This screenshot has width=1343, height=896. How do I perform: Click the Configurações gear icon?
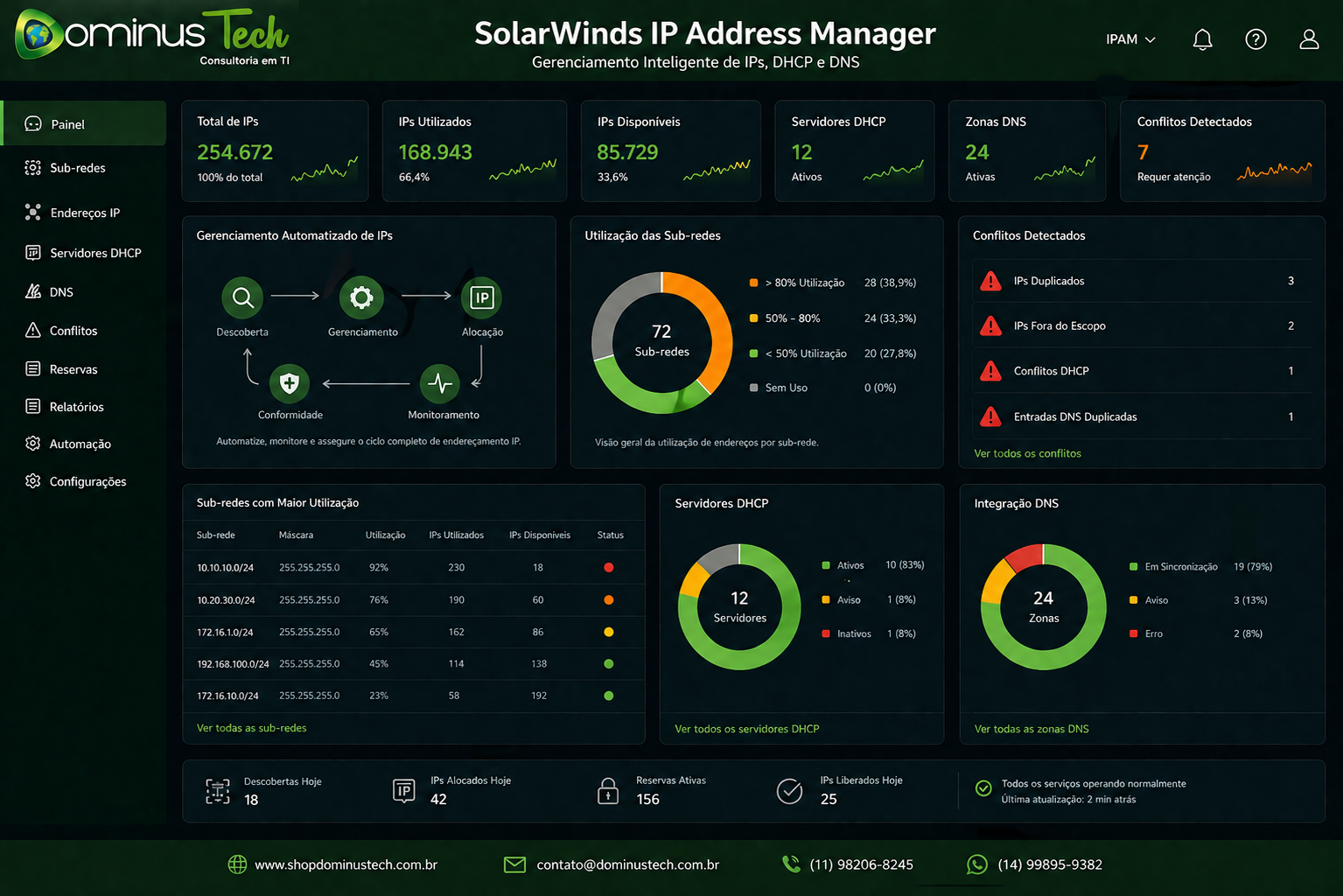pyautogui.click(x=33, y=481)
